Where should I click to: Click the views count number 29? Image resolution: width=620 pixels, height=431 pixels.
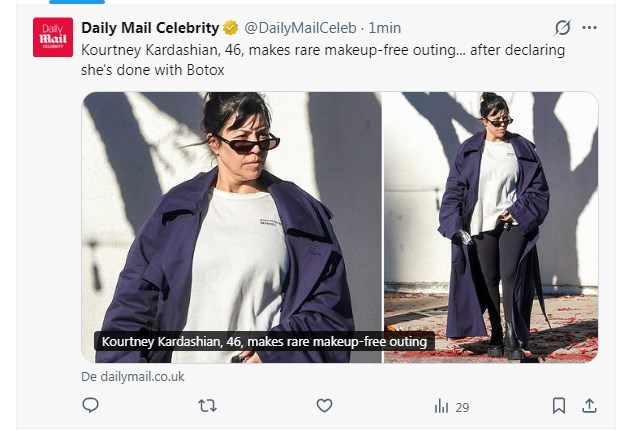[x=462, y=406]
